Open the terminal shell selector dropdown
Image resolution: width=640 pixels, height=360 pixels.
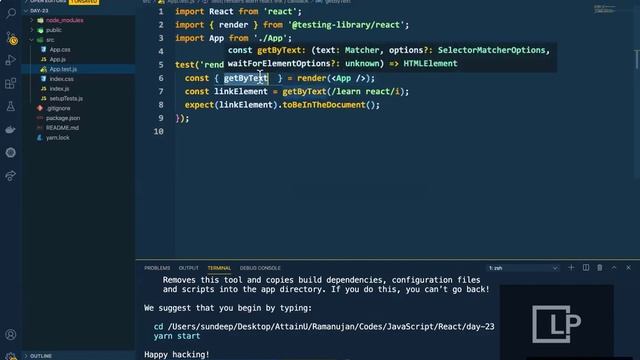point(523,268)
